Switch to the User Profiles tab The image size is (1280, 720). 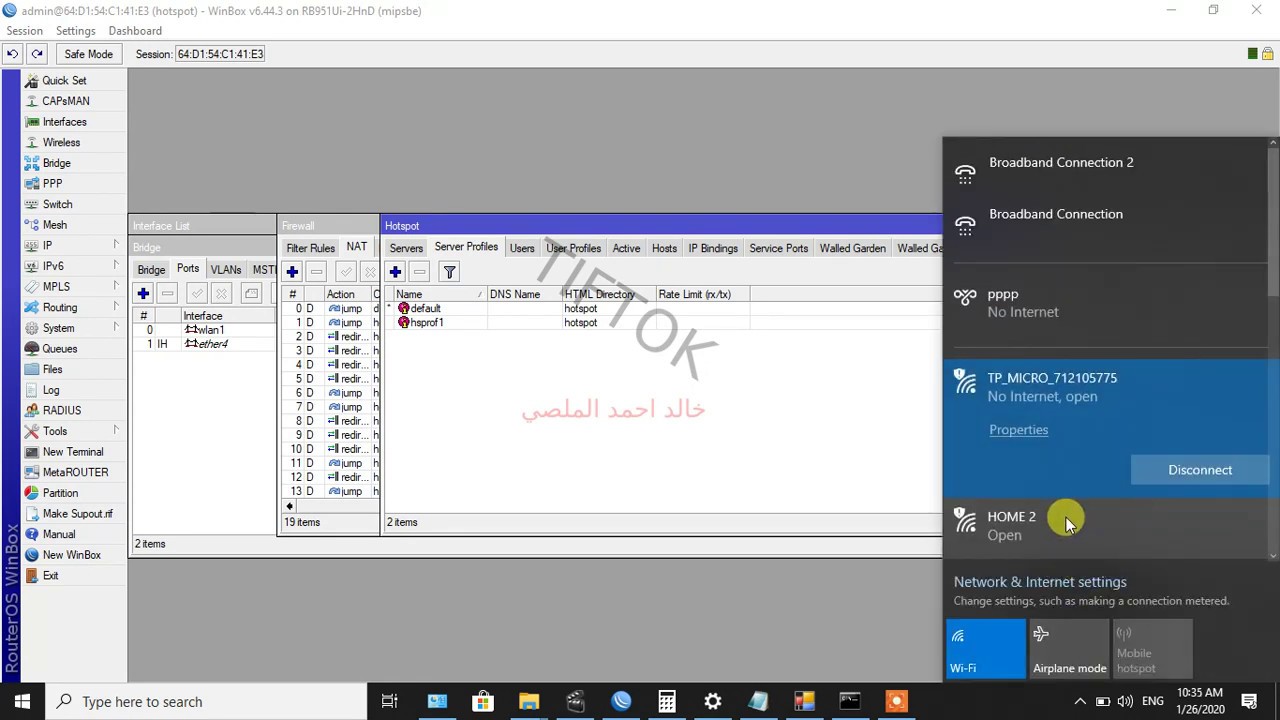coord(573,248)
